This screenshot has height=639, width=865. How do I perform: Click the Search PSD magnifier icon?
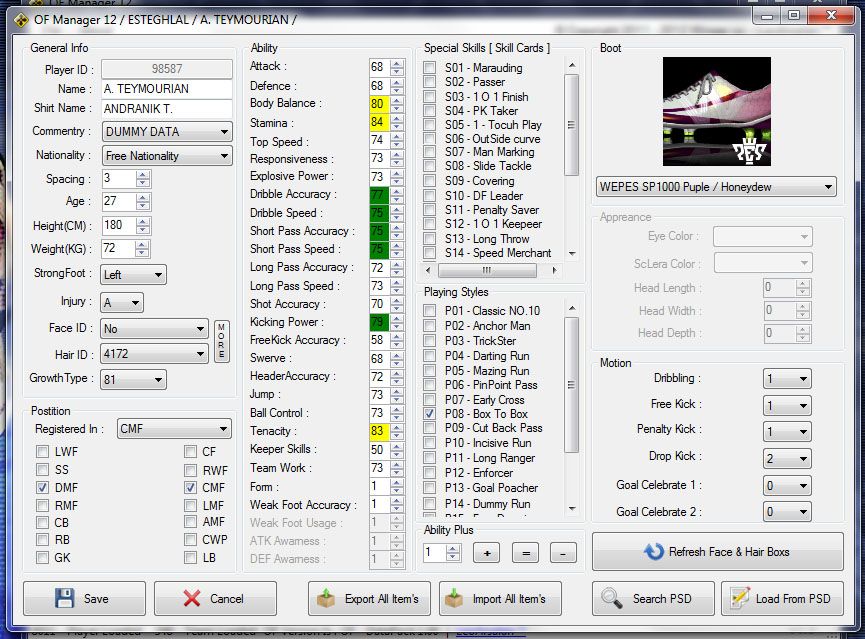click(611, 598)
